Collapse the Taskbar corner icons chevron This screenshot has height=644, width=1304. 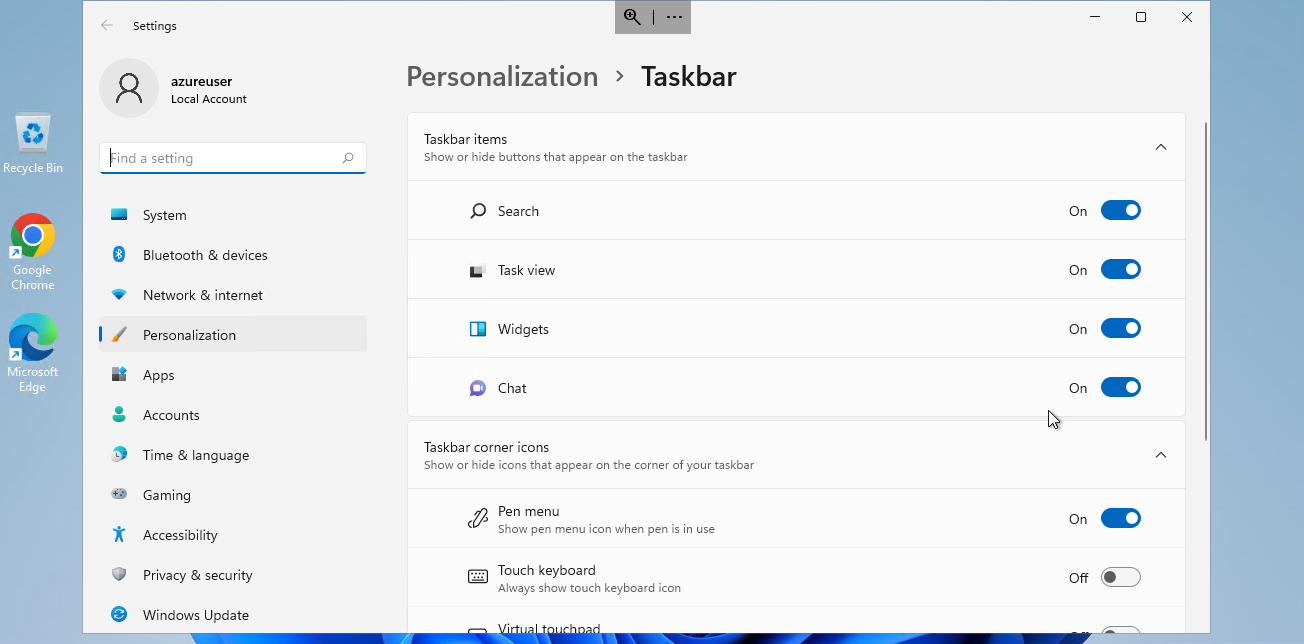tap(1161, 455)
